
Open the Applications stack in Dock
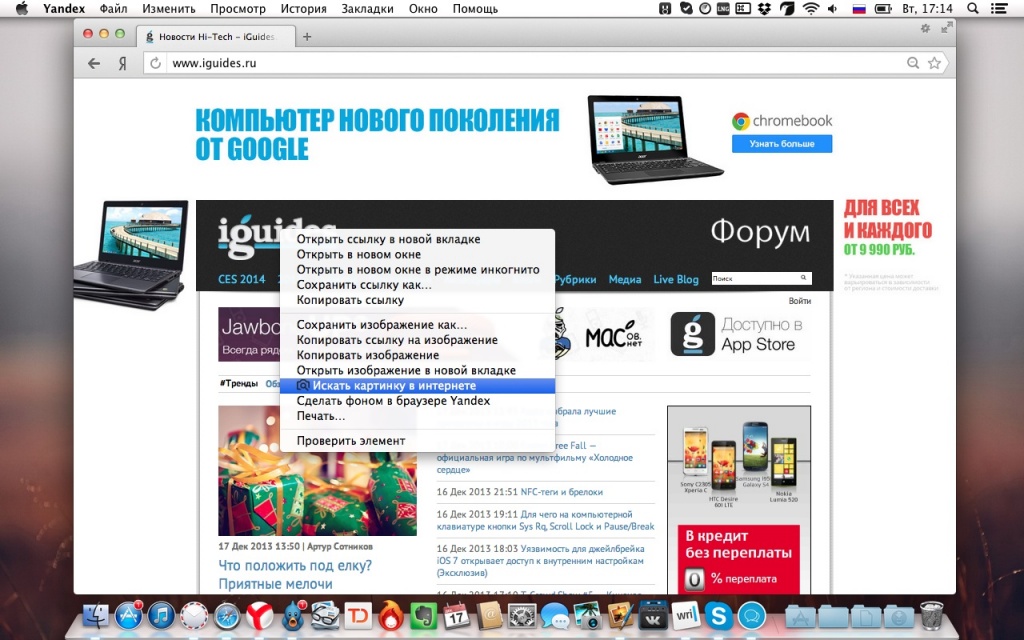point(800,616)
